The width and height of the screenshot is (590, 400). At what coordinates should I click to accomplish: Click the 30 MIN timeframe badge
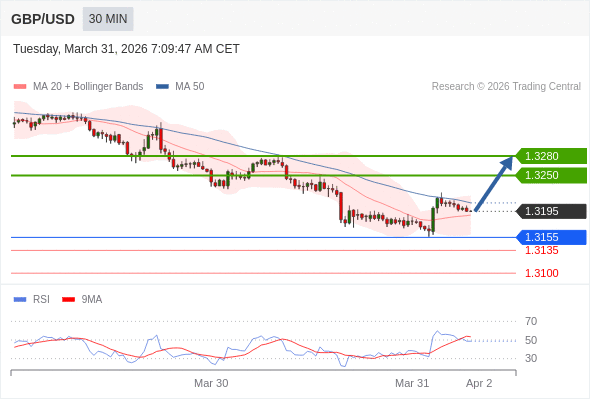point(108,19)
